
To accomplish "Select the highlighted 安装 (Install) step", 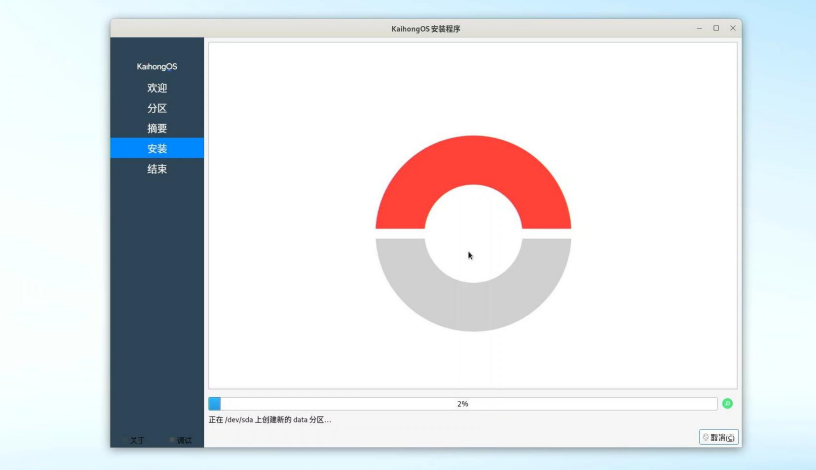I will (157, 148).
